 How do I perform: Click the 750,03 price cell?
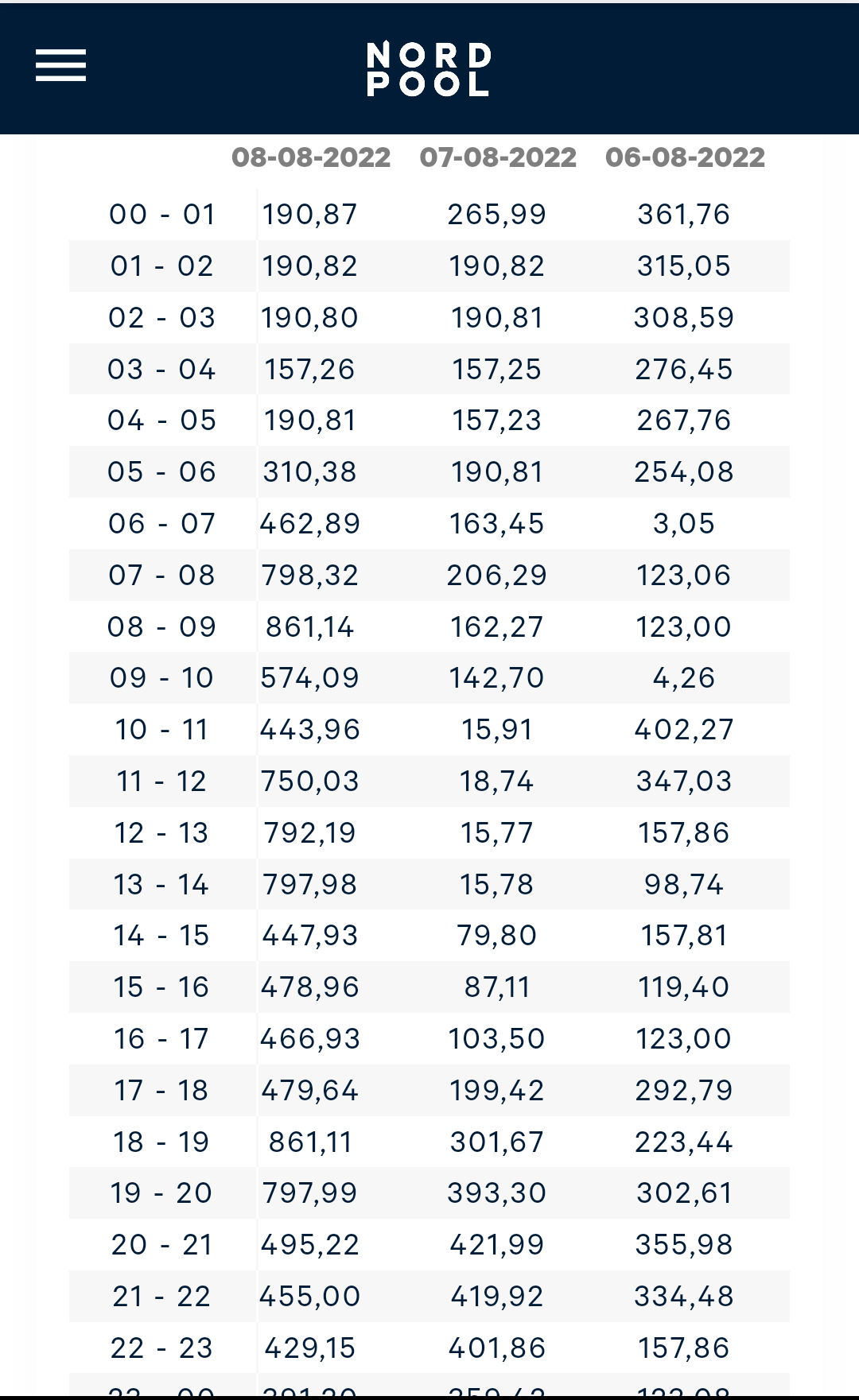[310, 781]
